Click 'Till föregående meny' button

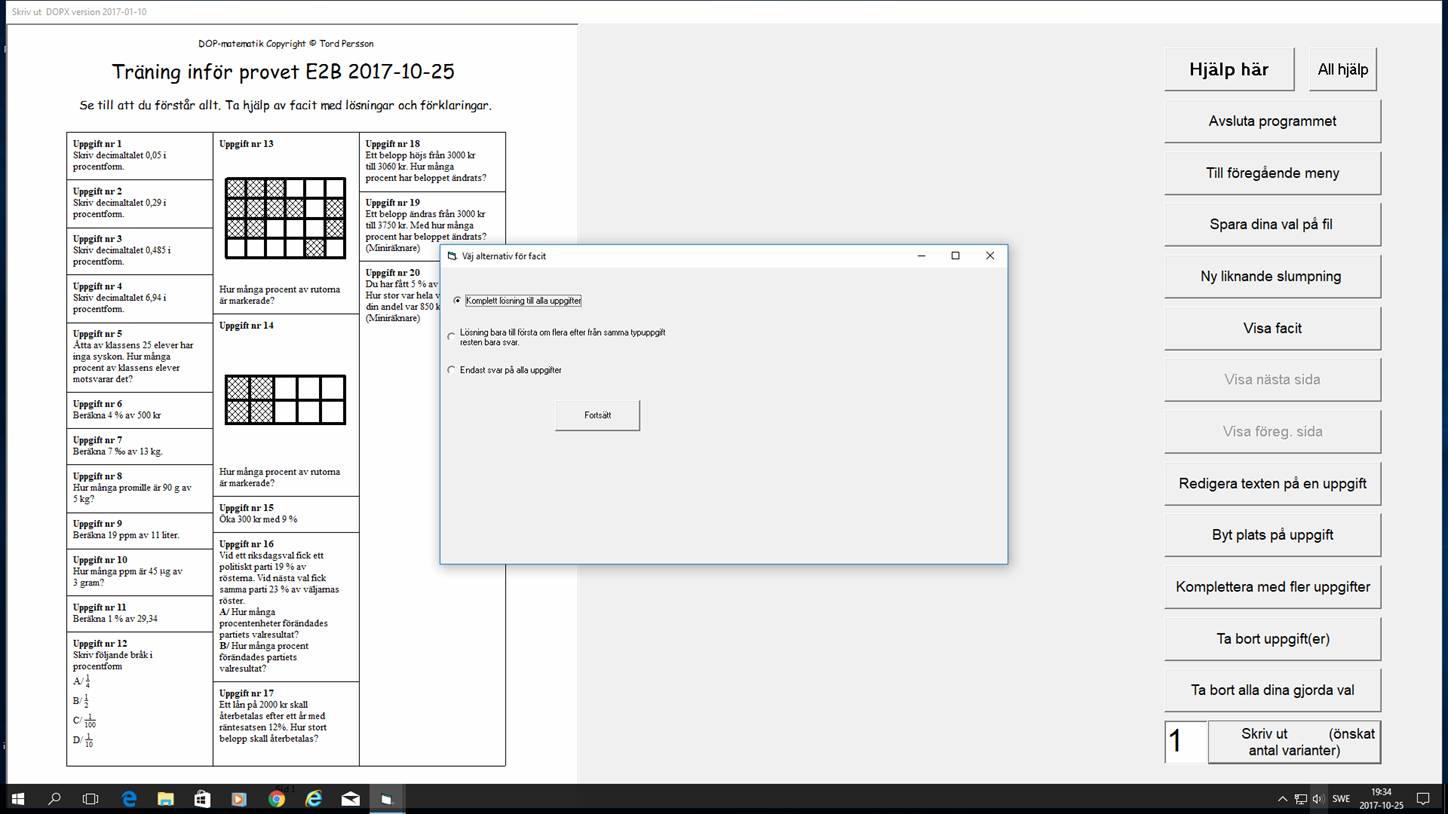click(1272, 173)
